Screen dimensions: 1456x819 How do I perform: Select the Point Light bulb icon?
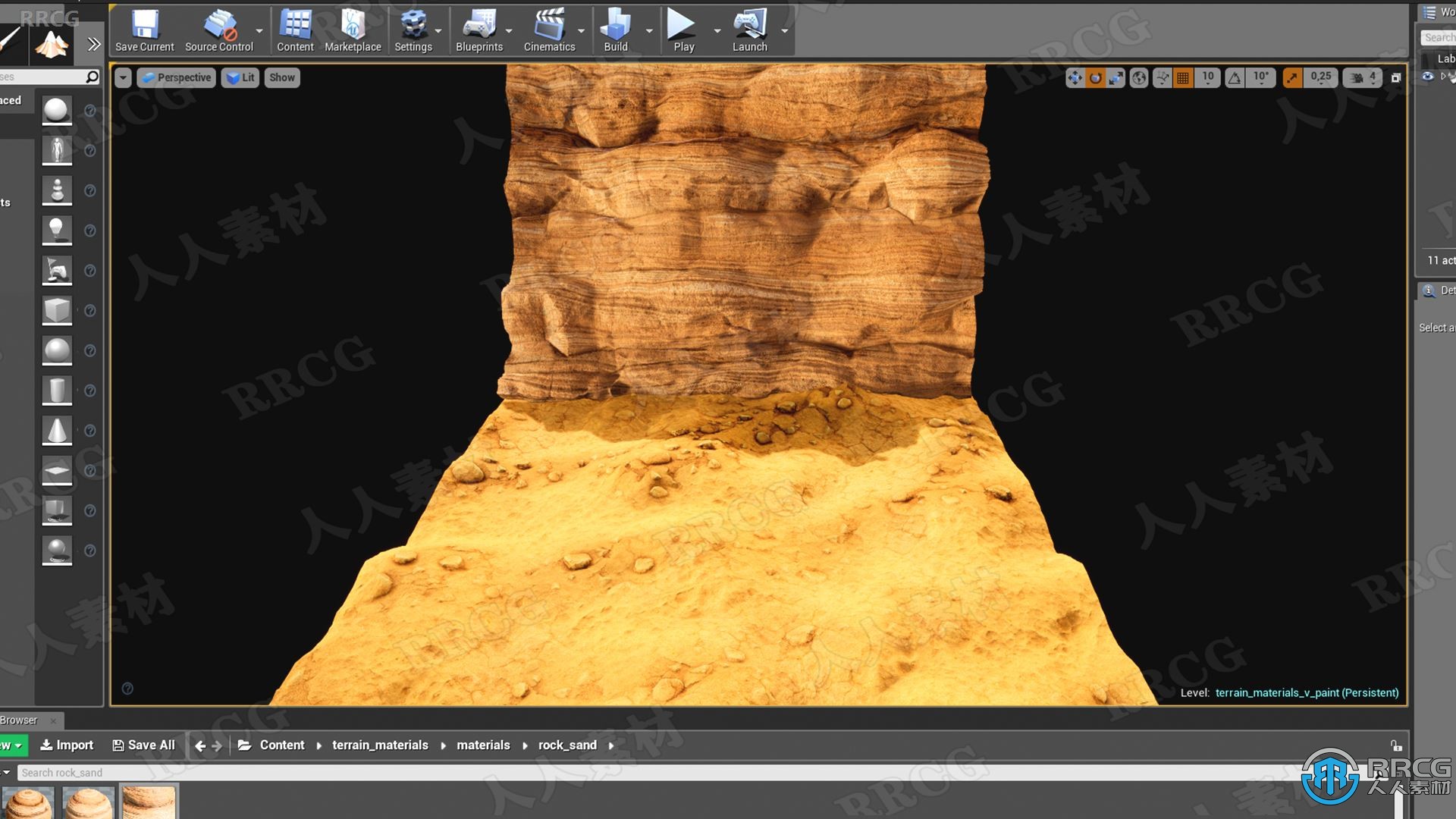pos(57,231)
